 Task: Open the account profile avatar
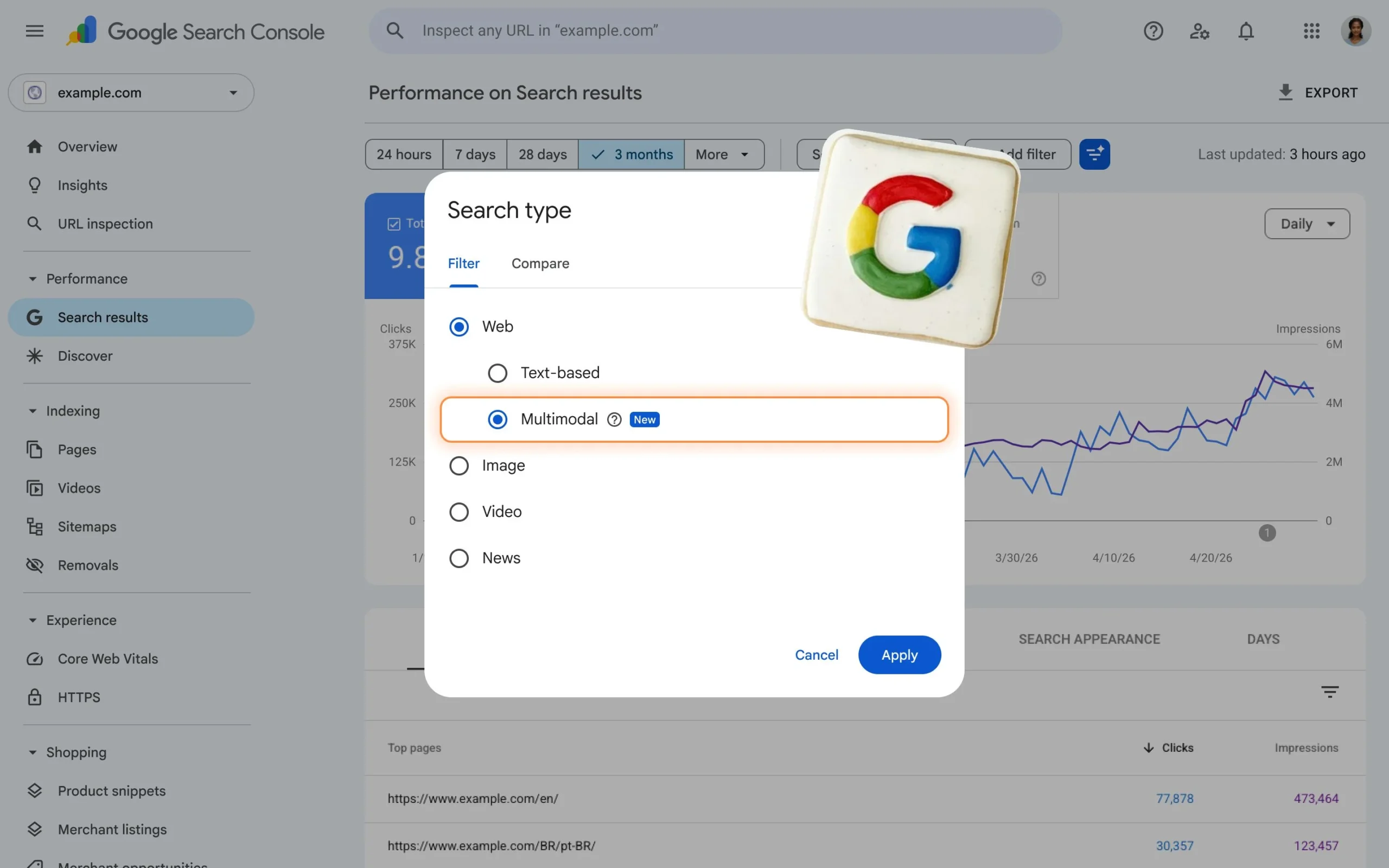click(1356, 31)
